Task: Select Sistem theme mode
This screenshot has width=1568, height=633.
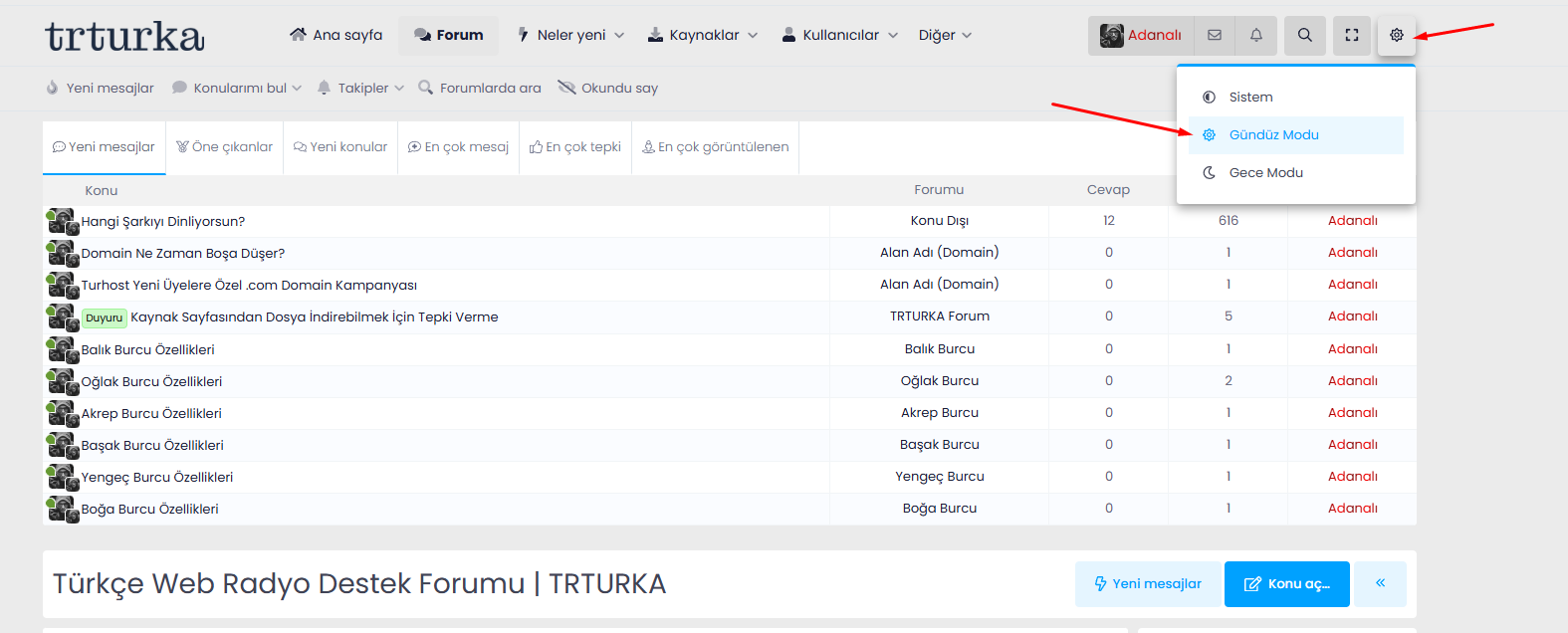Action: click(x=1295, y=97)
